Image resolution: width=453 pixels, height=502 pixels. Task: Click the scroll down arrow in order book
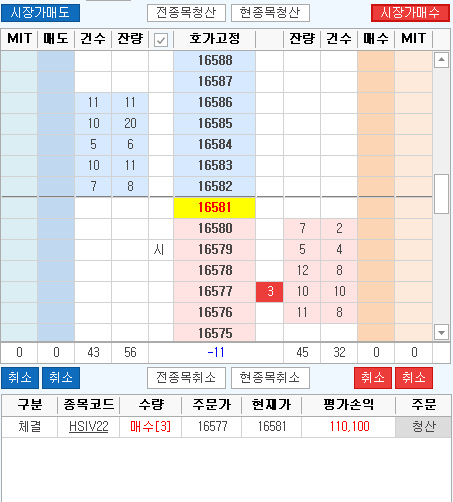coord(441,332)
